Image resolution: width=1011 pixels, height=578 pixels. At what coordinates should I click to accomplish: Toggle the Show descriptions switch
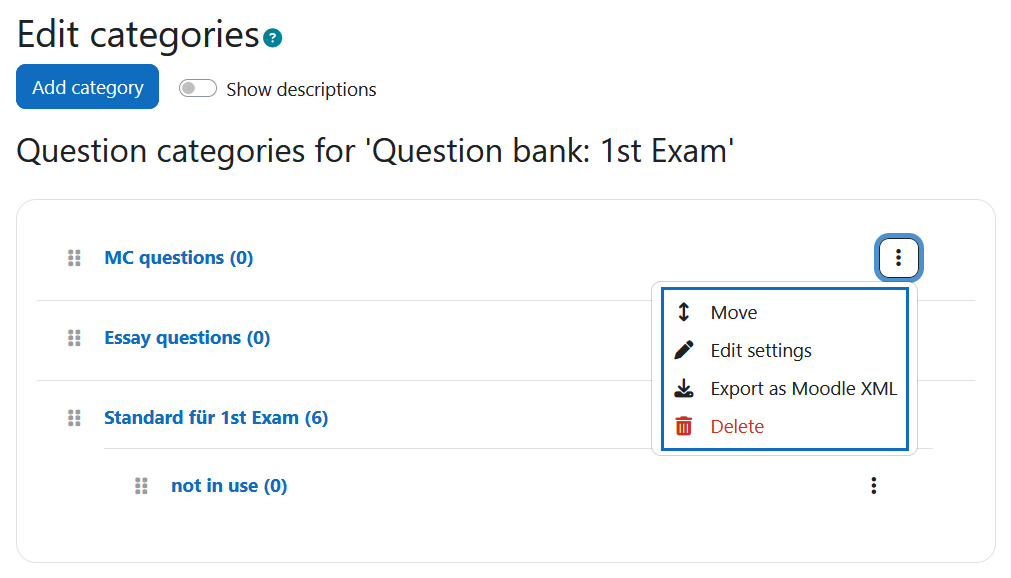pyautogui.click(x=197, y=88)
